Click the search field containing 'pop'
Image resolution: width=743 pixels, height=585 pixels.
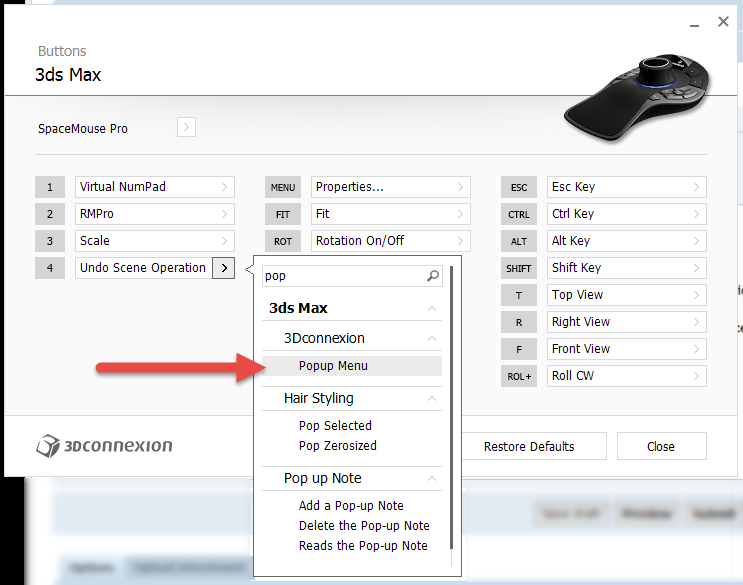(352, 276)
